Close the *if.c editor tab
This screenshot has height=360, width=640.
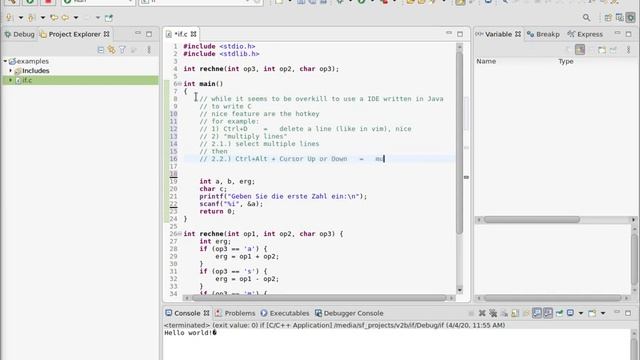pyautogui.click(x=193, y=34)
